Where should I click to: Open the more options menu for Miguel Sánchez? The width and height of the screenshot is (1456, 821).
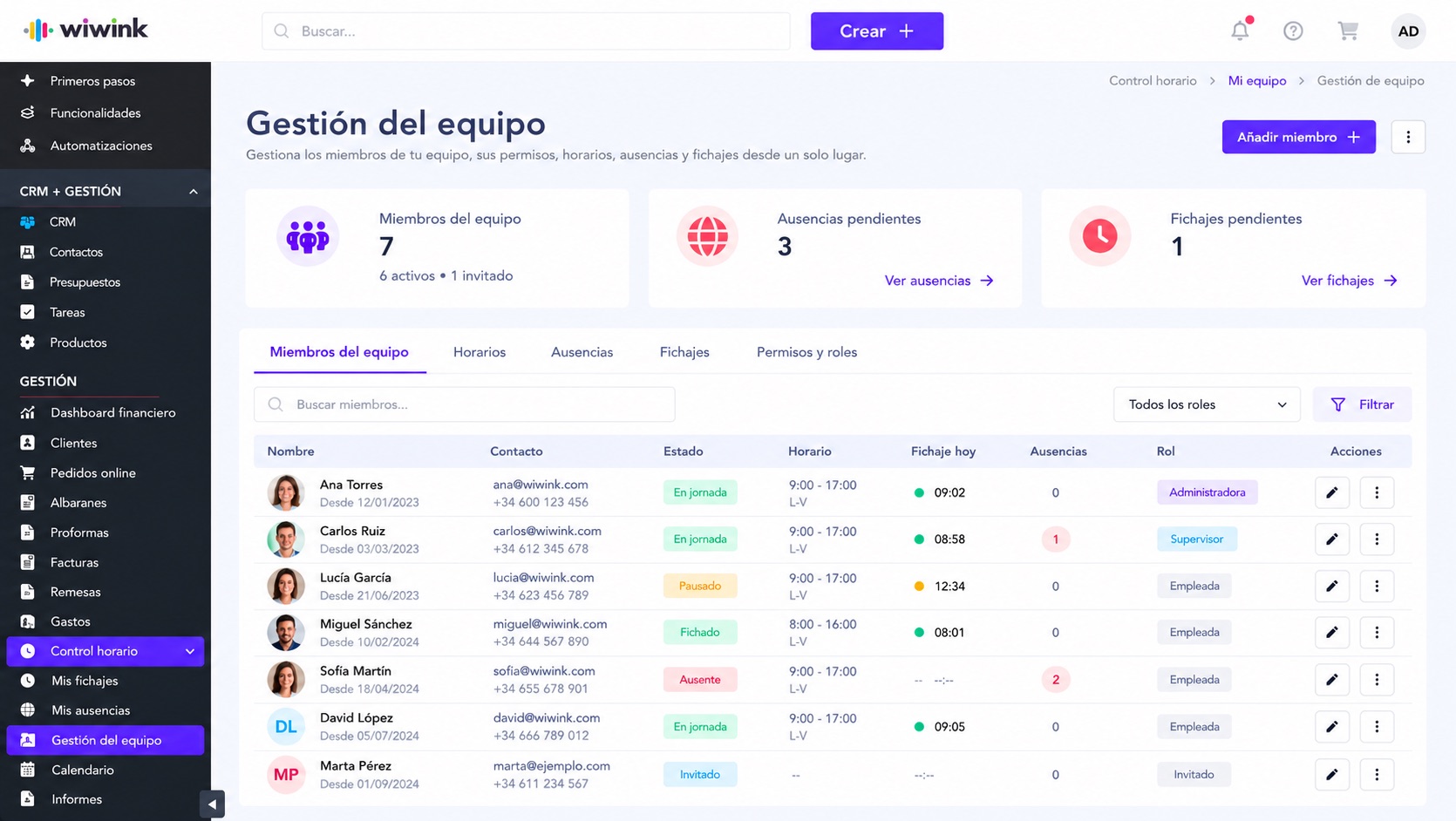click(1377, 633)
